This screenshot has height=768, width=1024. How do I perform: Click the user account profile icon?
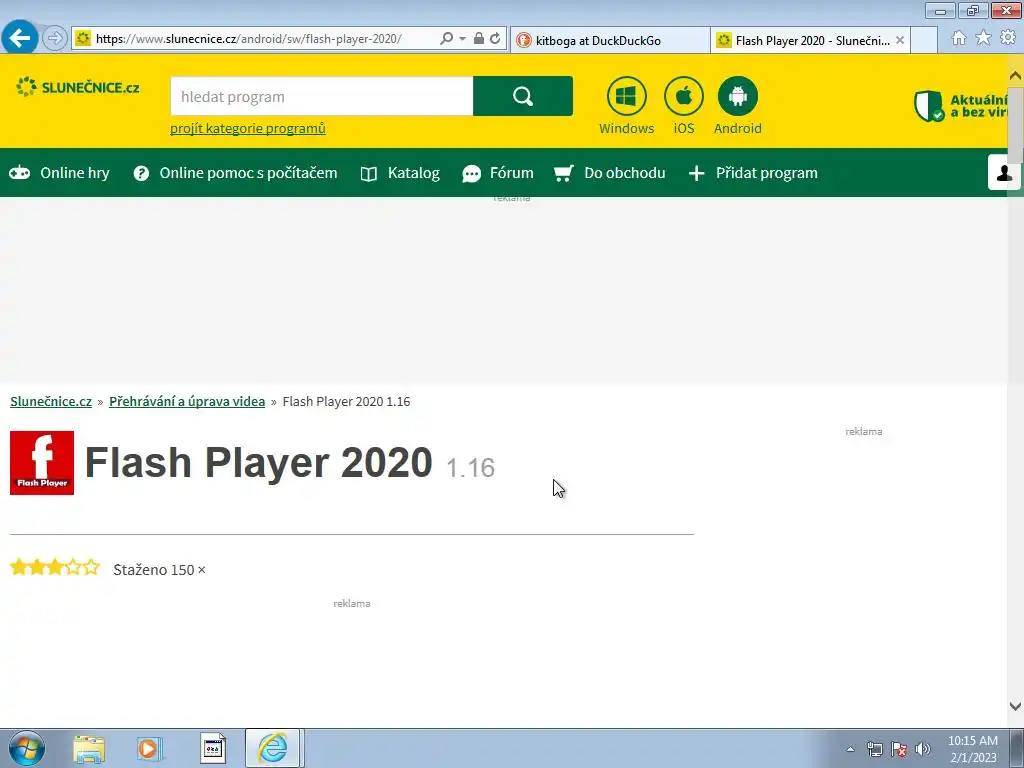click(1004, 172)
